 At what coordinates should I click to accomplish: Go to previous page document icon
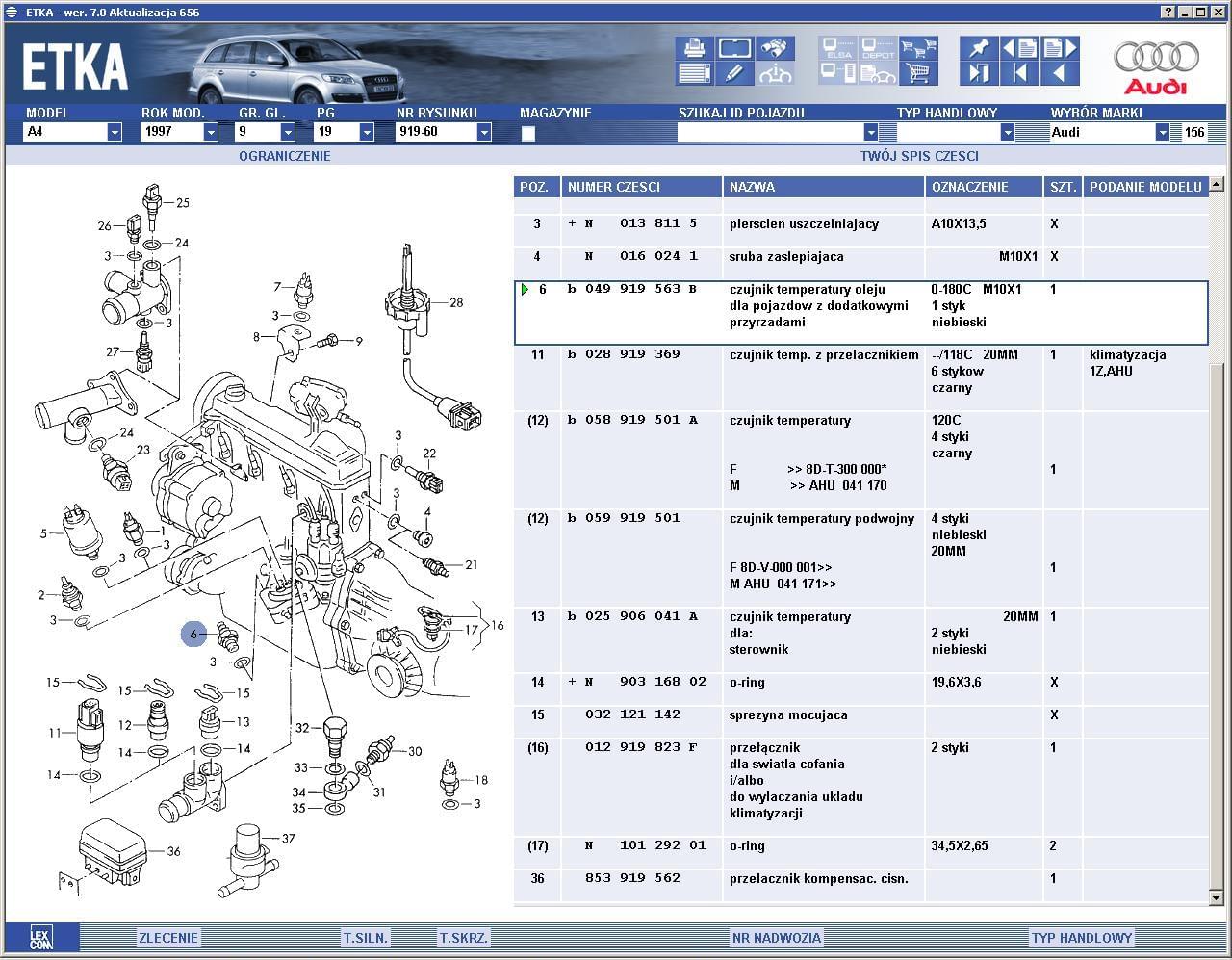tap(1019, 48)
